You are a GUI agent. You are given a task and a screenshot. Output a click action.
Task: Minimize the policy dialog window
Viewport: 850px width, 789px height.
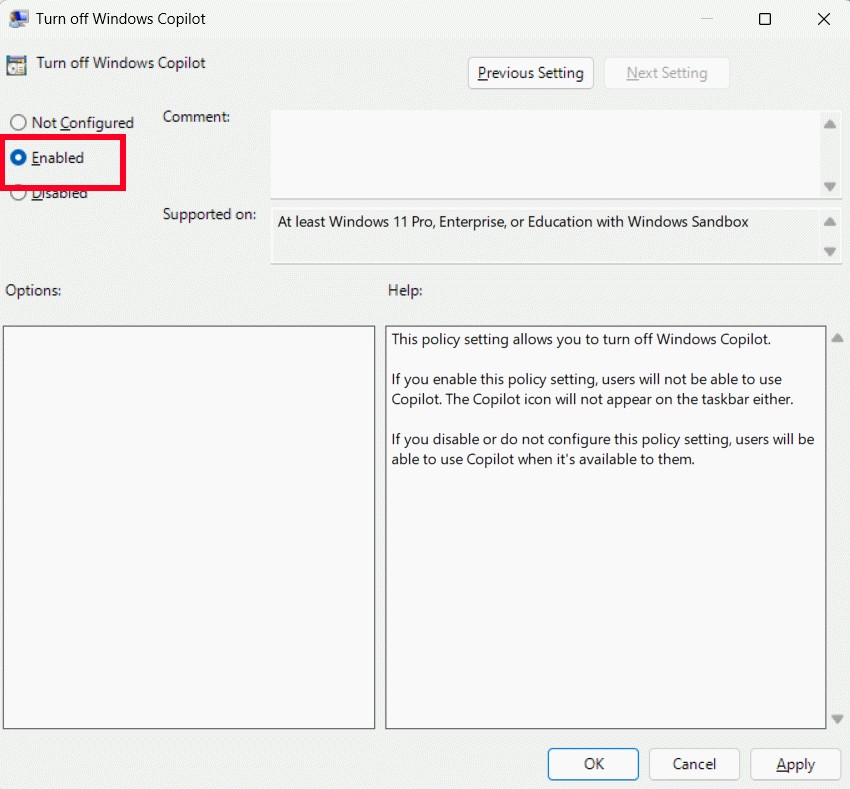(706, 19)
